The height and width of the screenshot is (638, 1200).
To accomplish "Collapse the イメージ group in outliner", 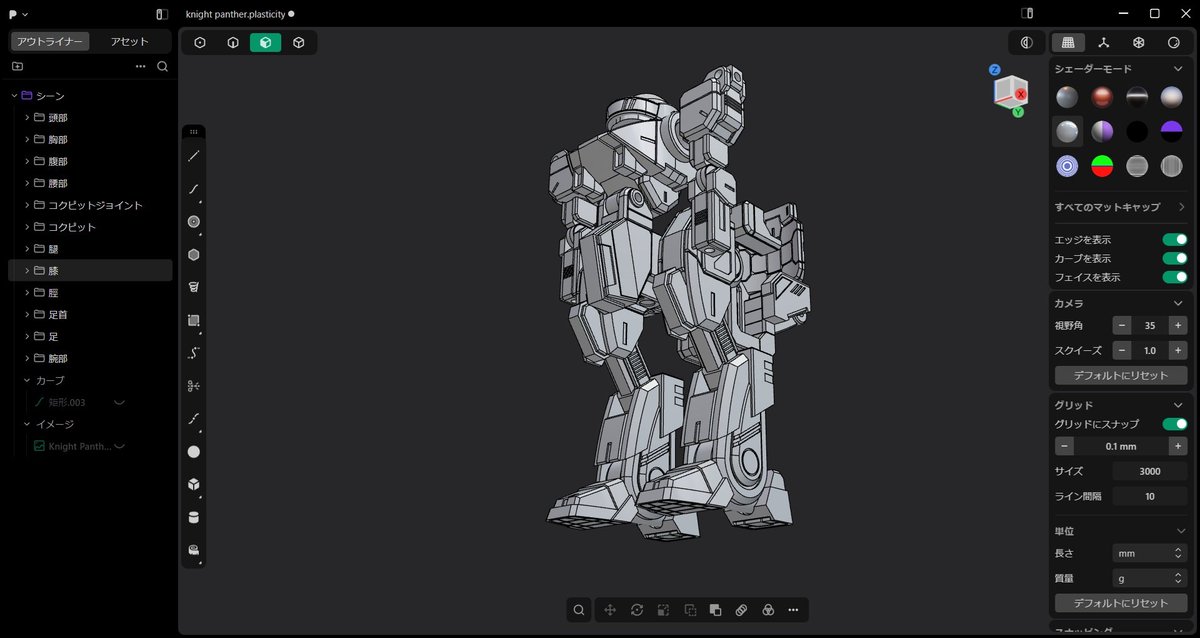I will click(27, 424).
